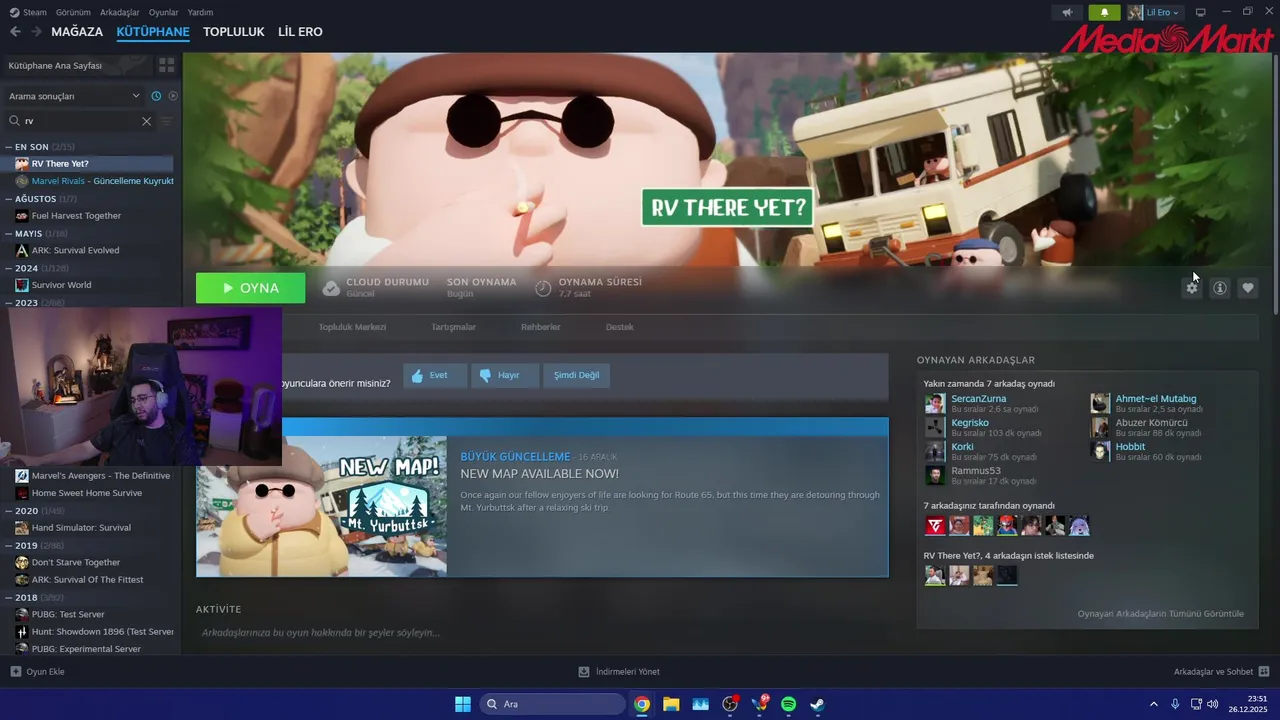Open İndirmeleri Yönet downloads manager
The width and height of the screenshot is (1280, 720).
tap(619, 672)
